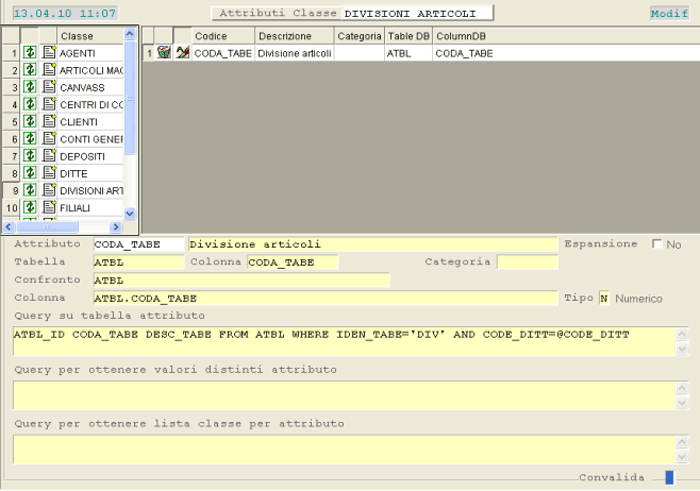Screen dimensions: 700x491
Task: Click the Modif button
Action: point(668,14)
